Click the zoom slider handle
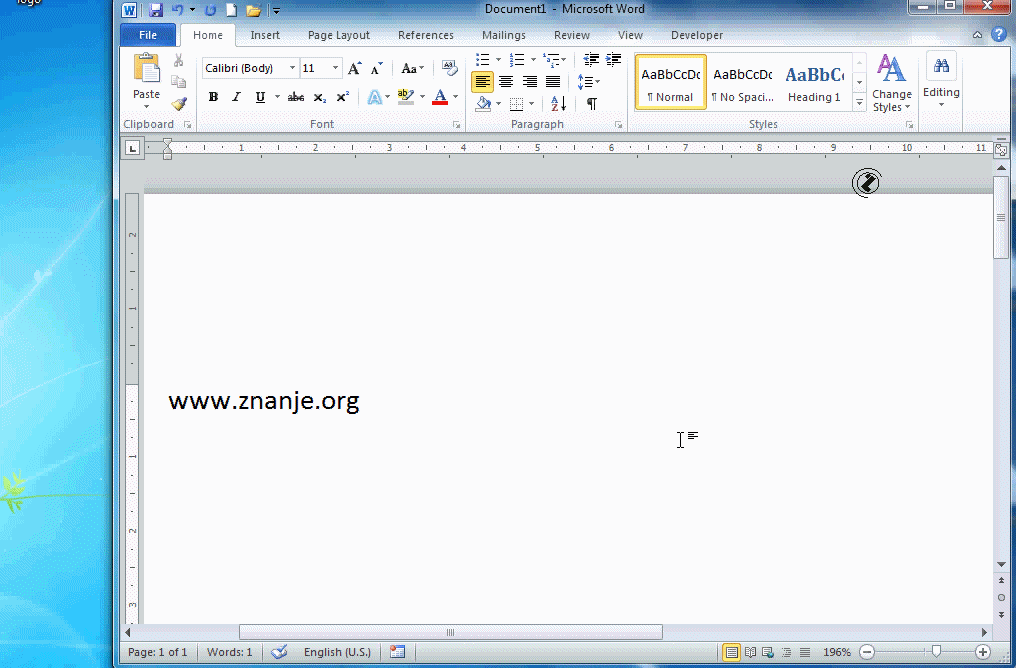The height and width of the screenshot is (668, 1016). coord(936,652)
